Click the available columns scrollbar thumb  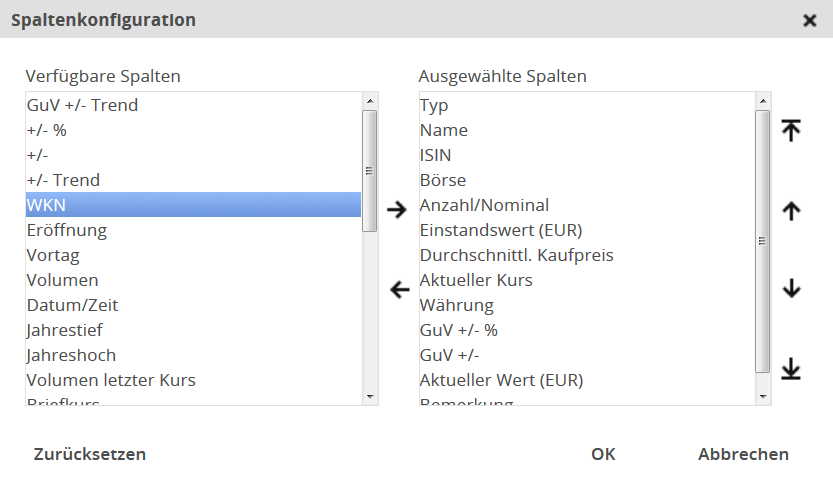[x=369, y=170]
